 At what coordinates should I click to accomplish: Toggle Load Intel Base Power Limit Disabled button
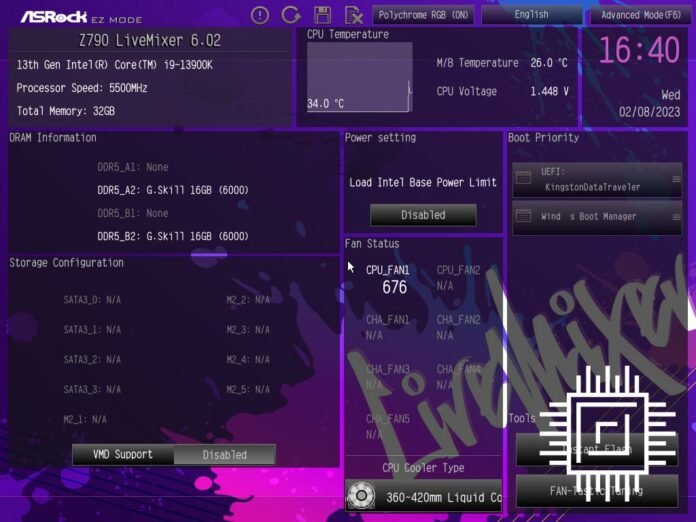click(423, 214)
